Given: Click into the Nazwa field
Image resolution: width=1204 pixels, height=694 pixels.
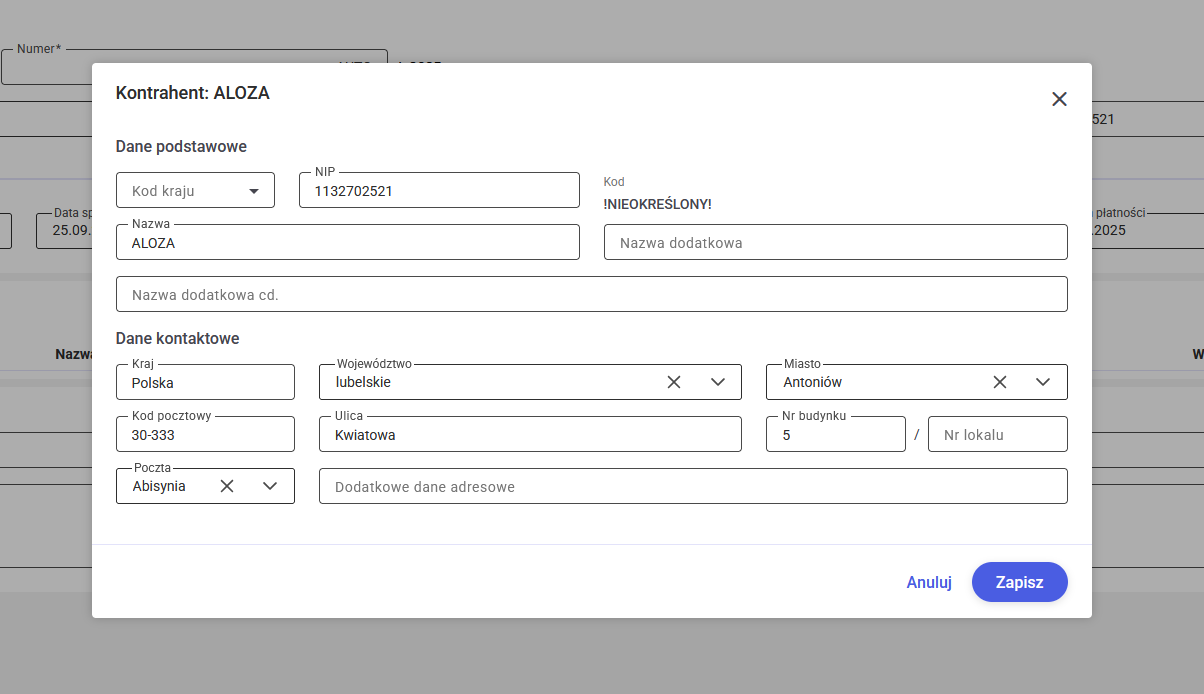Looking at the screenshot, I should (347, 242).
